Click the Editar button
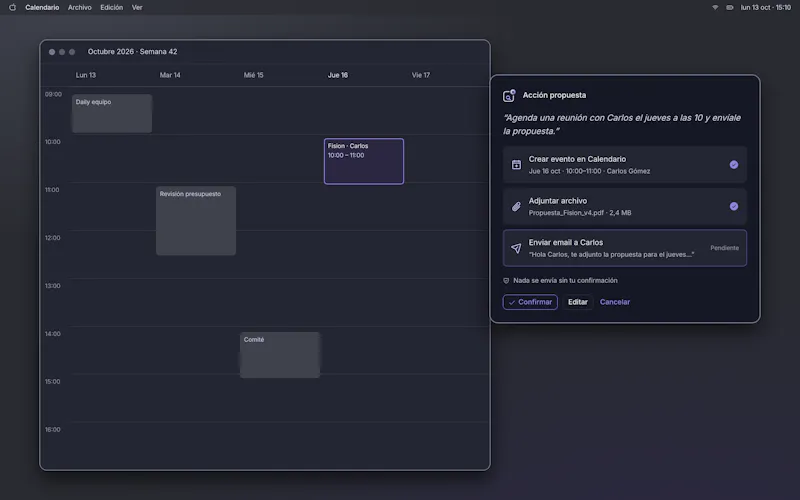The height and width of the screenshot is (500, 800). click(578, 302)
